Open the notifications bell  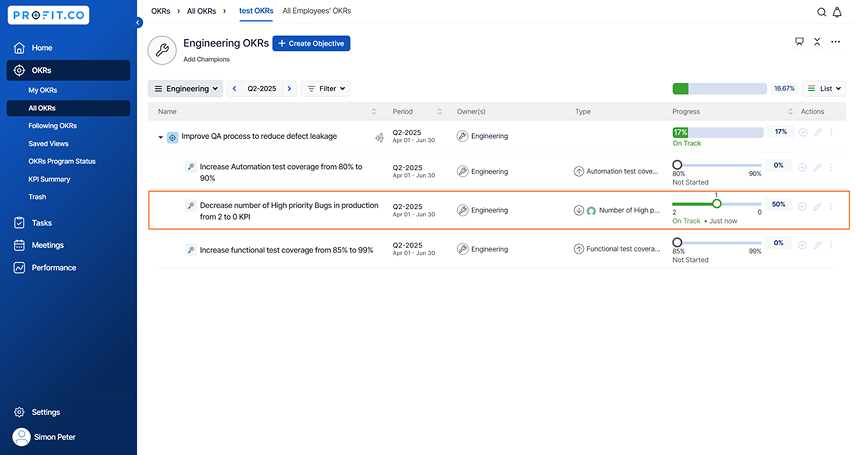837,12
